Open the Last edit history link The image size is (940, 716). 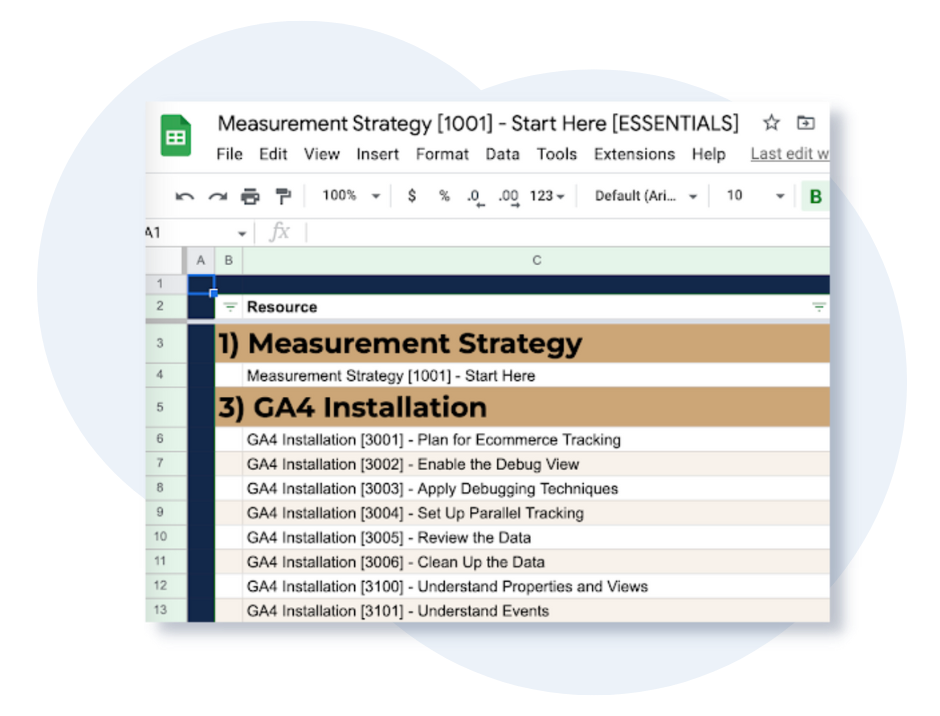[x=790, y=154]
